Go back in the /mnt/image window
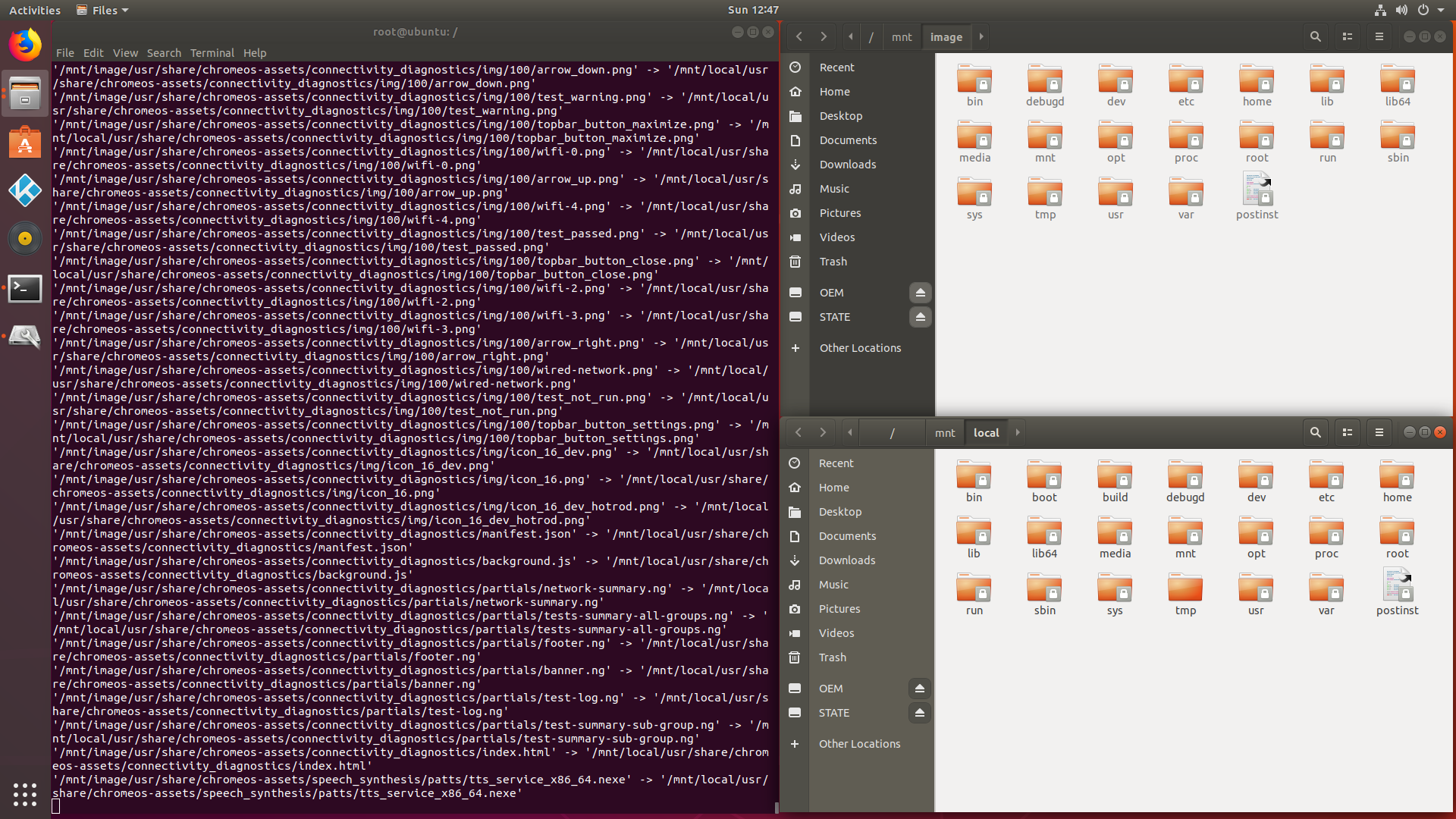The height and width of the screenshot is (819, 1456). pyautogui.click(x=799, y=36)
